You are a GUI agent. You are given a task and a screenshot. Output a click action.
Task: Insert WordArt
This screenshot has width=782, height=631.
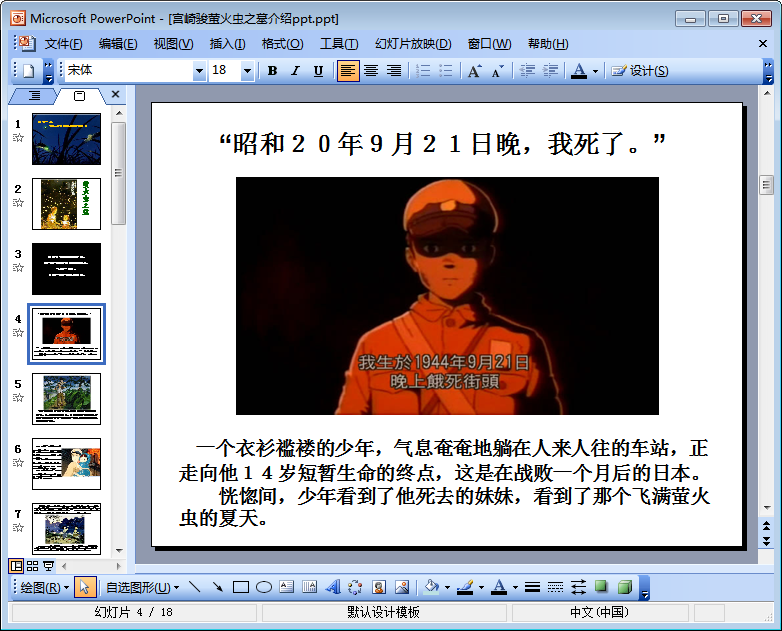coord(333,587)
